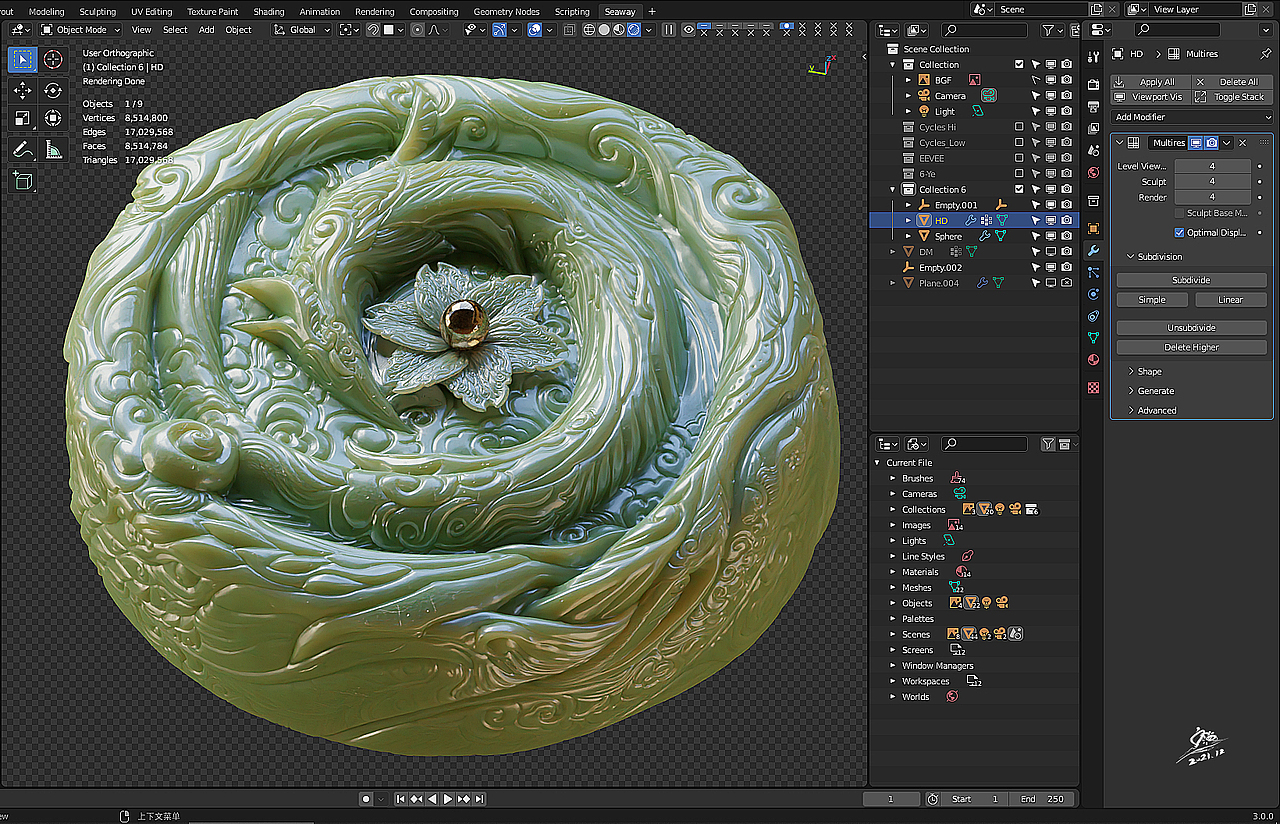Enable Sculpt Base Mesh checkbox
1280x824 pixels.
point(1180,213)
